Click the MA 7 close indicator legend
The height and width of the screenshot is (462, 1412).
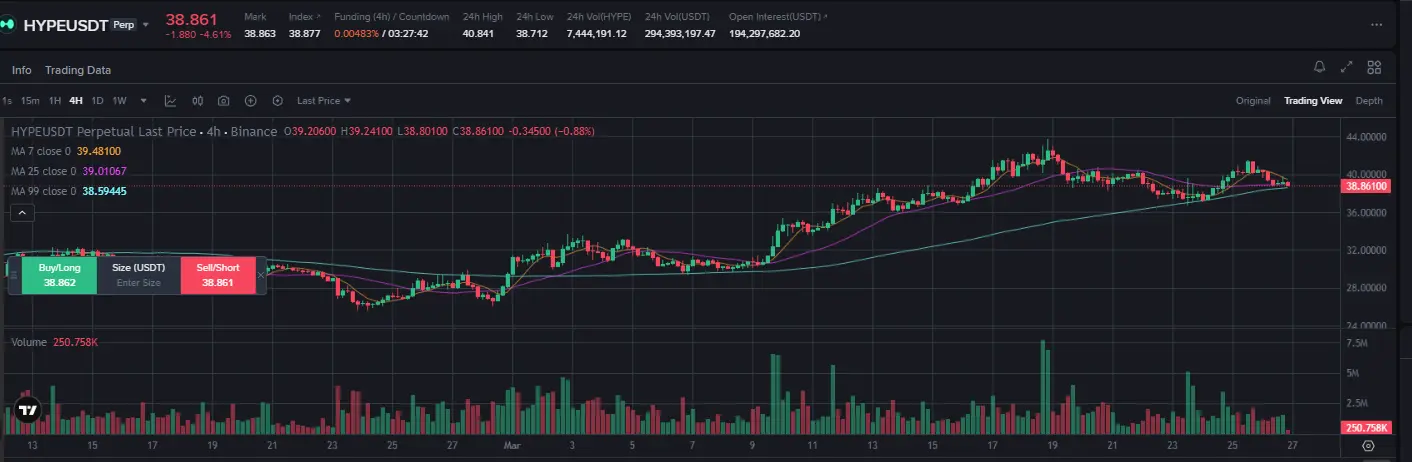point(66,151)
